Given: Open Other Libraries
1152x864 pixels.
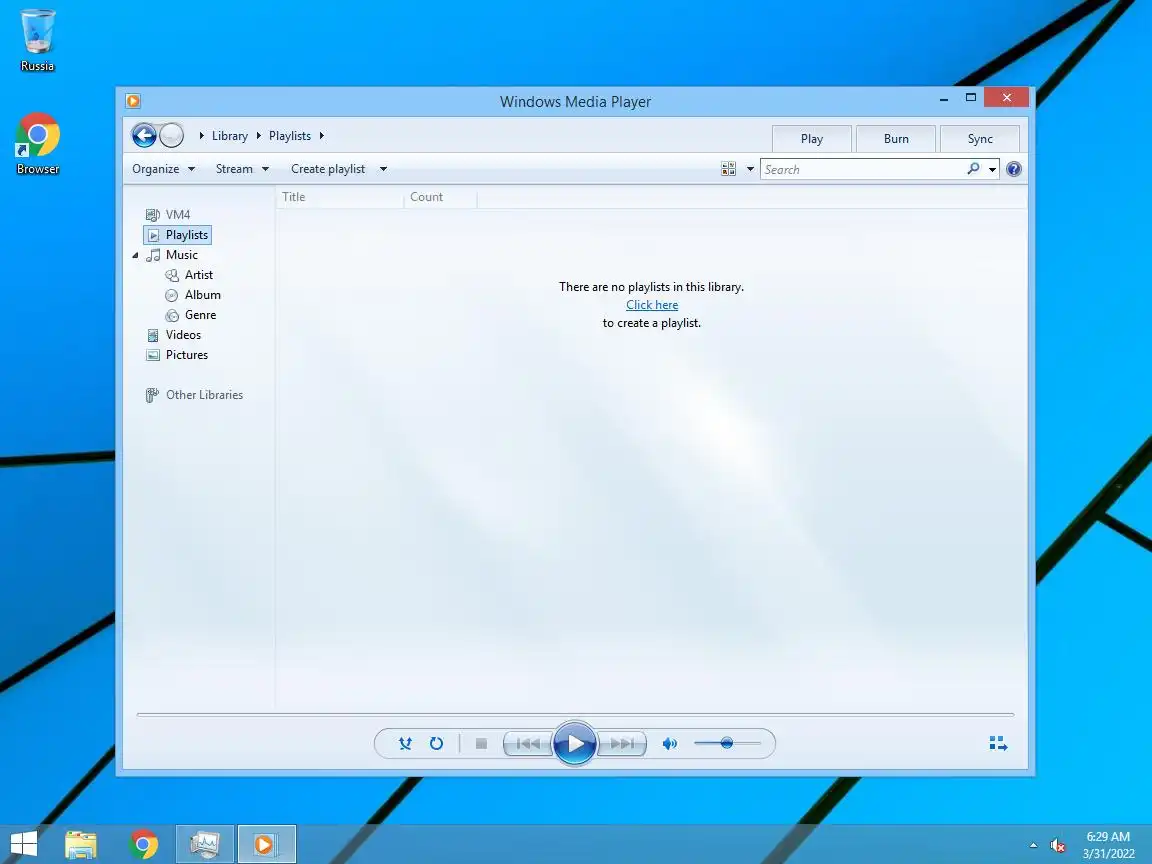Looking at the screenshot, I should 195,395.
